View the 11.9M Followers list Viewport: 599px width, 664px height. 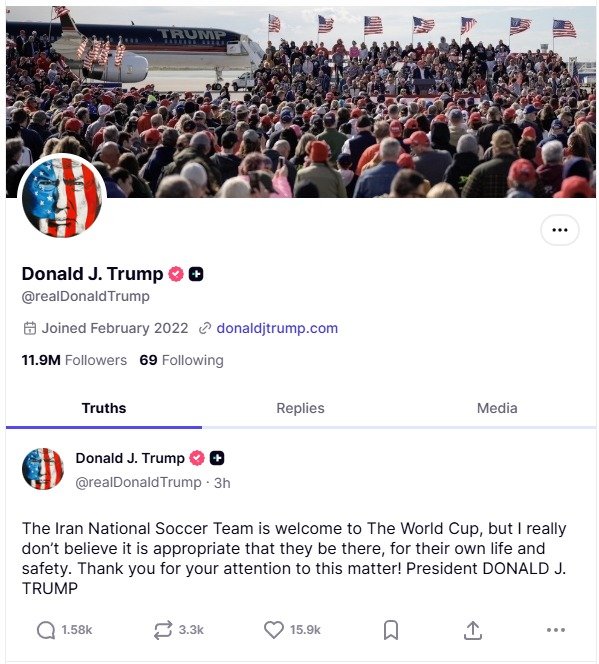click(74, 360)
